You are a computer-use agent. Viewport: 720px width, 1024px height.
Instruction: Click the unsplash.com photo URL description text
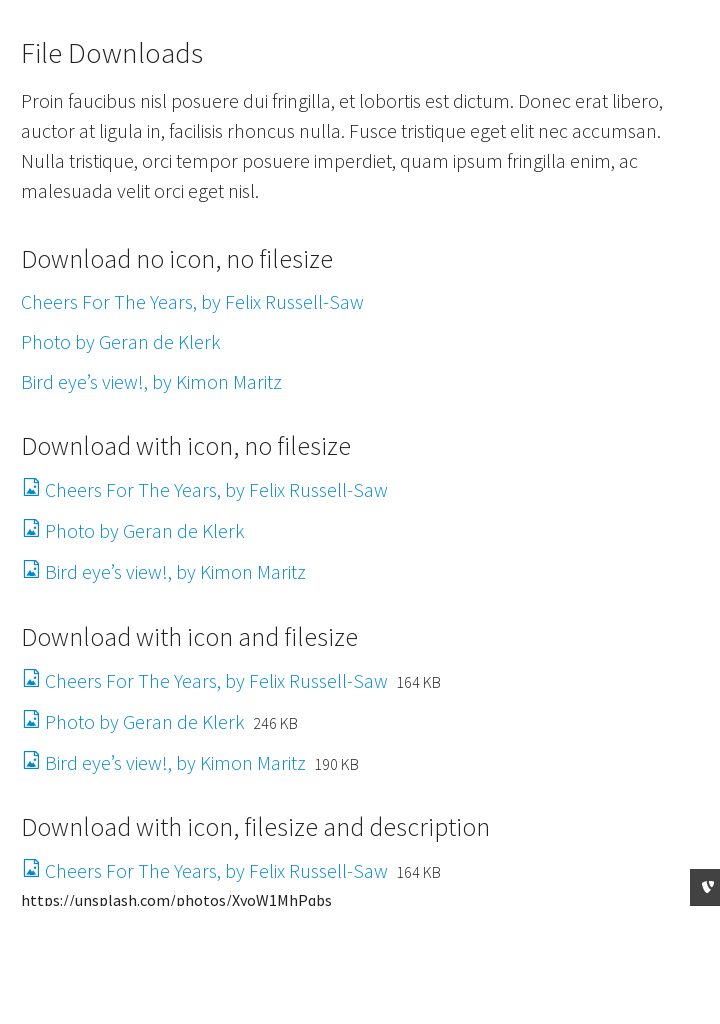tap(176, 900)
